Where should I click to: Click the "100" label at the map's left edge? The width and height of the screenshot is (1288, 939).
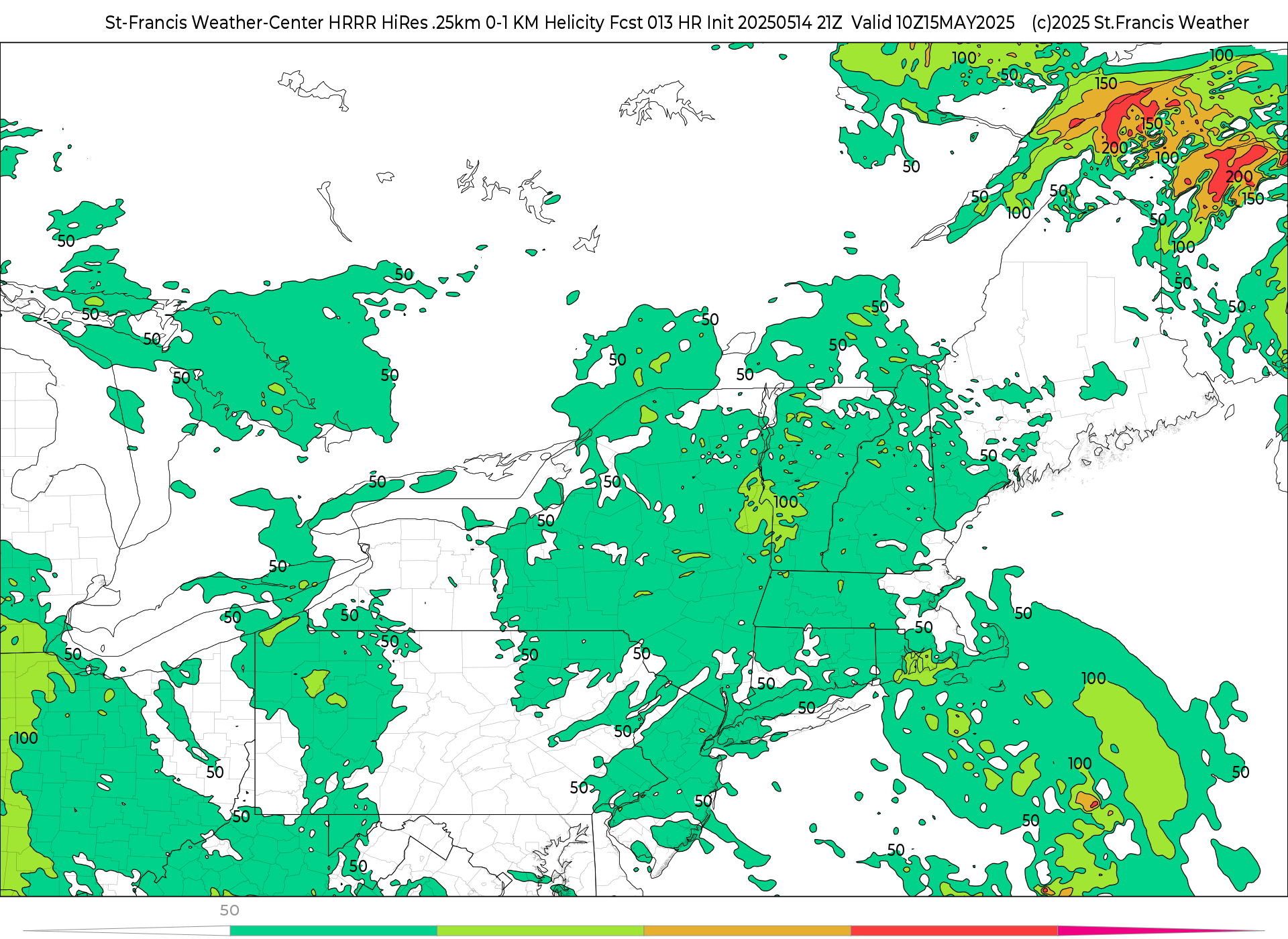pyautogui.click(x=26, y=738)
